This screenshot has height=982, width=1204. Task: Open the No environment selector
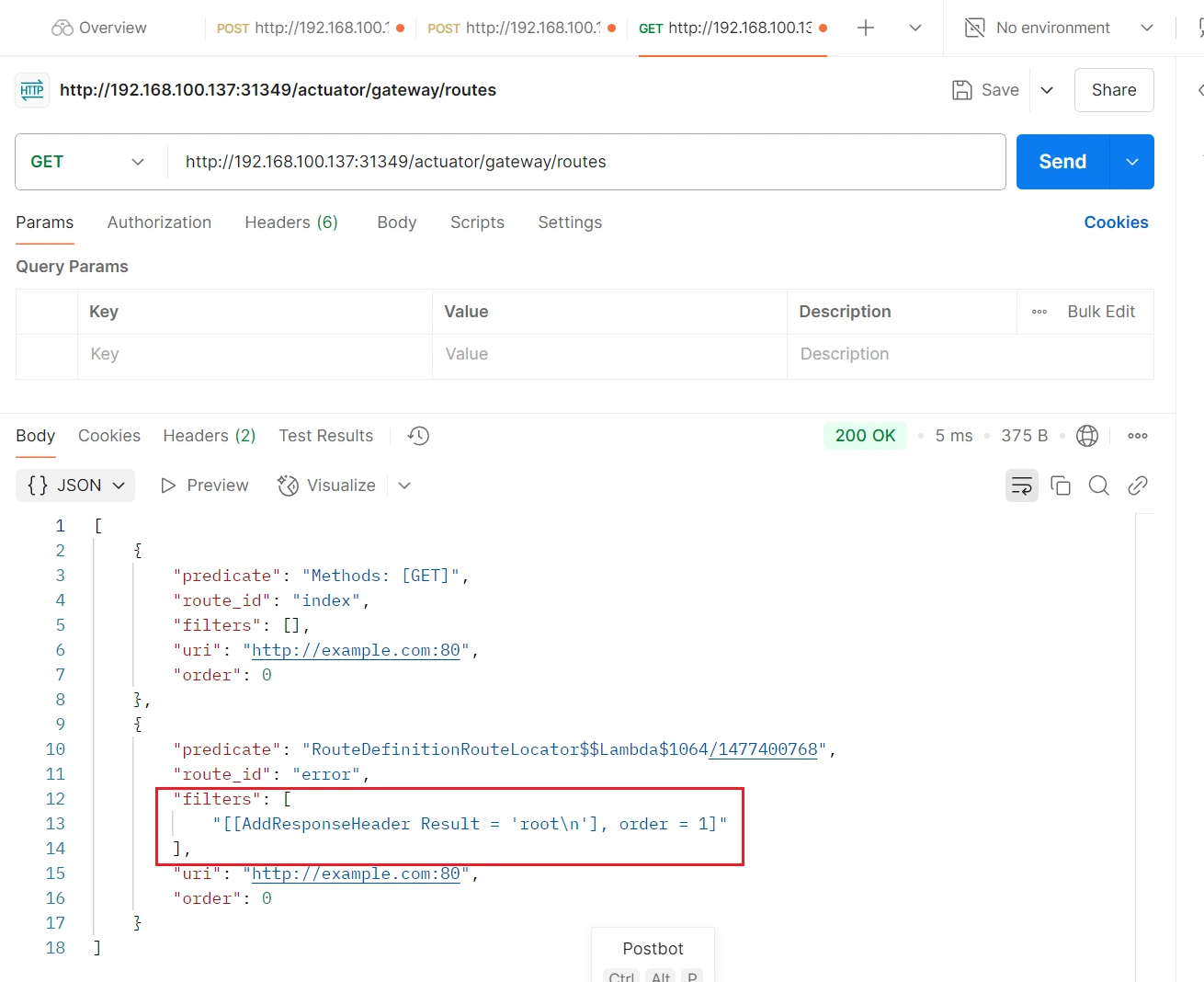[x=1059, y=28]
